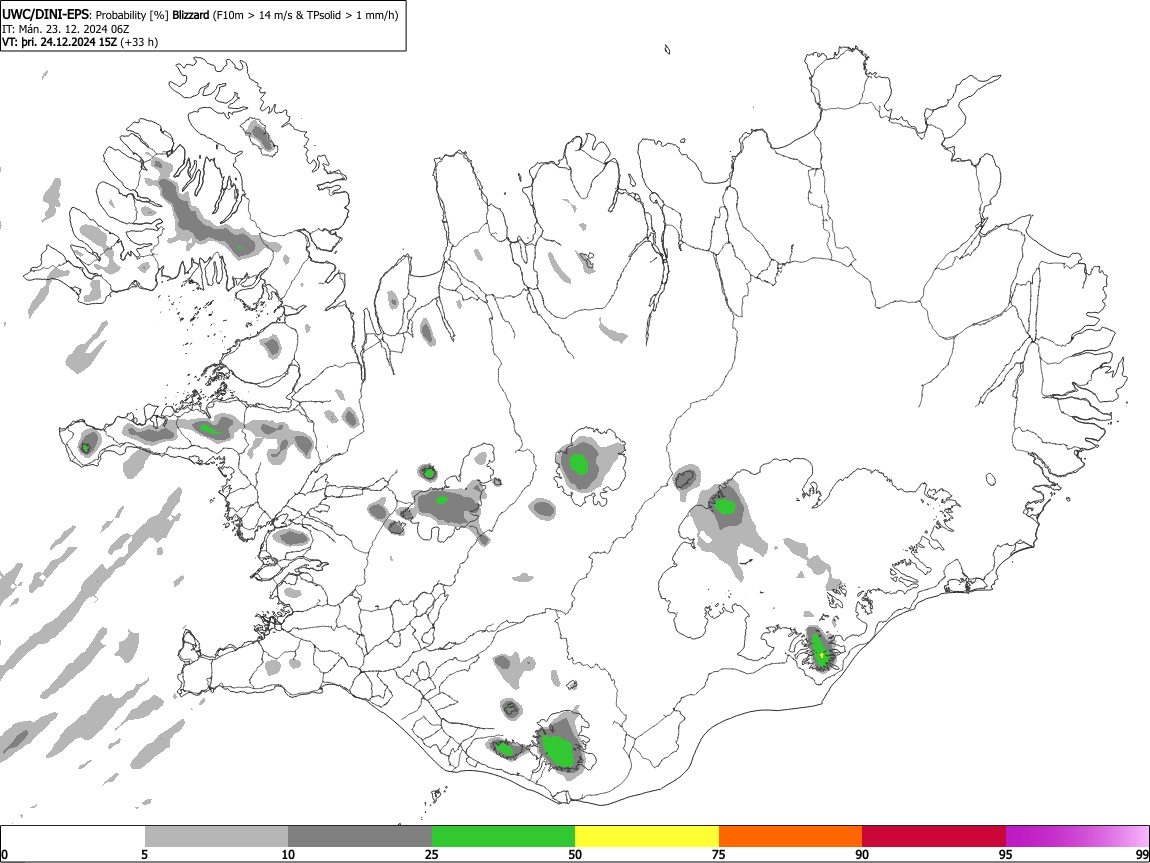Image resolution: width=1150 pixels, height=863 pixels.
Task: Click the red 90–95 legend segment
Action: click(x=934, y=837)
